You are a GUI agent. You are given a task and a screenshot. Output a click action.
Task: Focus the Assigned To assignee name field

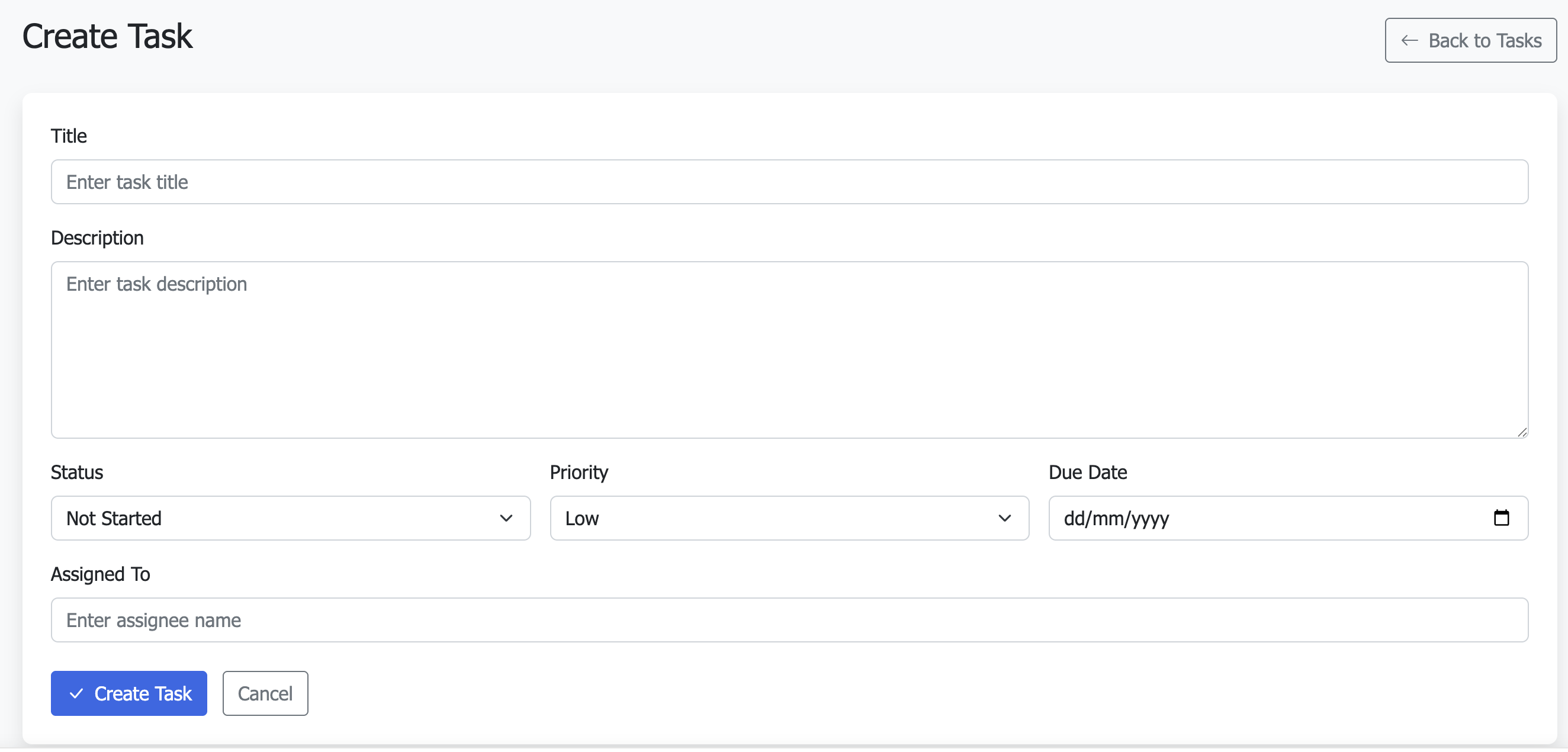pos(789,619)
